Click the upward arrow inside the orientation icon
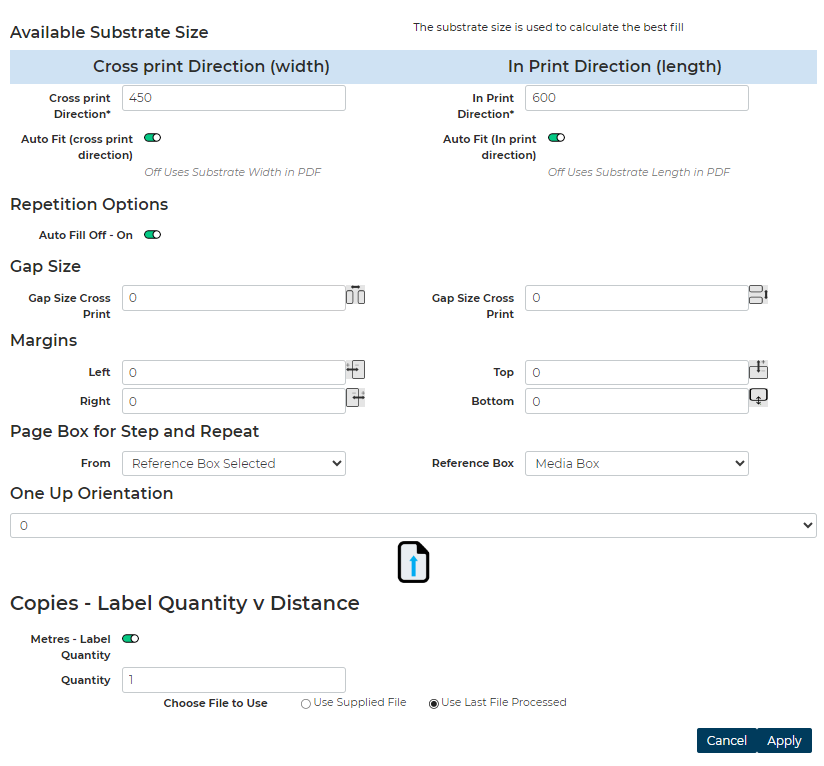The image size is (824, 766). (x=413, y=565)
